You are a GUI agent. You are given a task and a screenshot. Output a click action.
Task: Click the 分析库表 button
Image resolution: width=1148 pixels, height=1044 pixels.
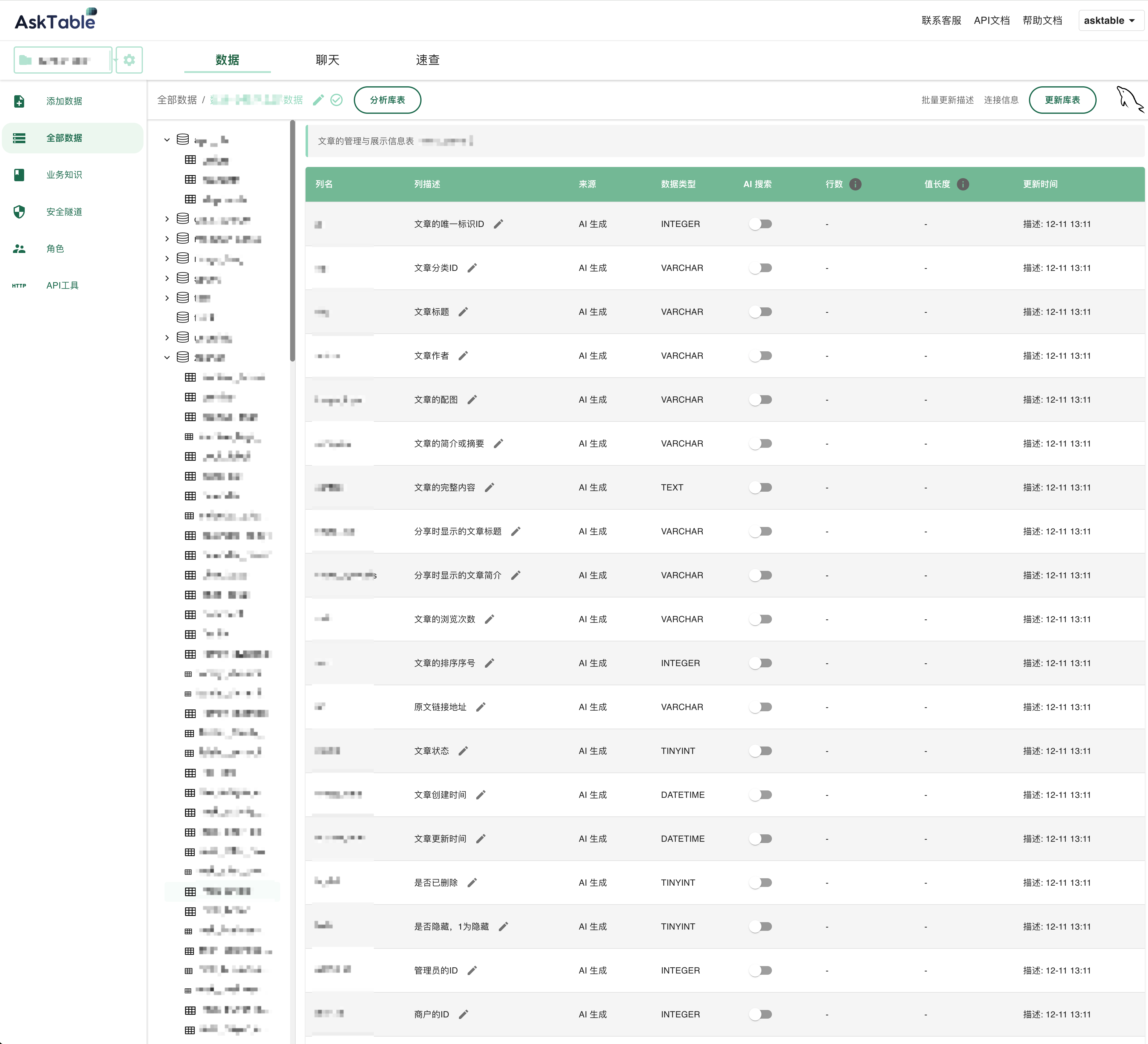coord(387,100)
